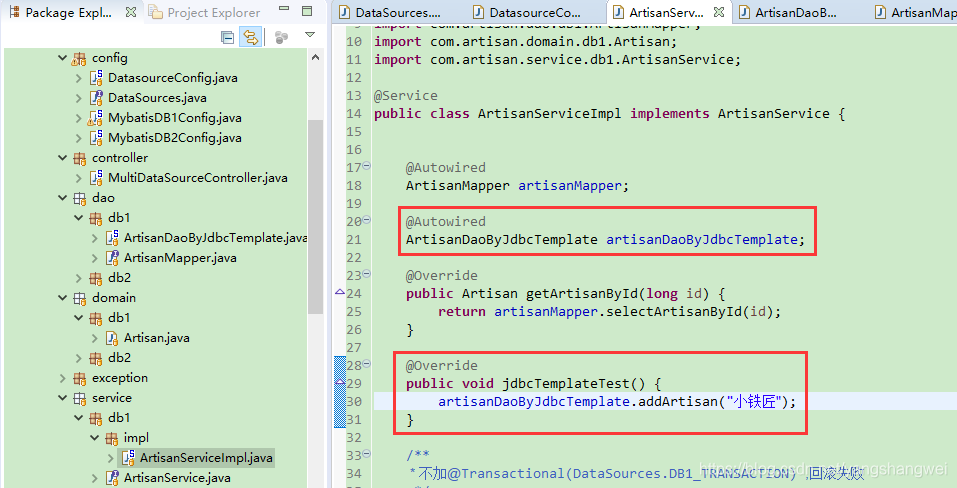Screen dimensions: 957x488
Task: Click the override marker at line 24
Action: (339, 294)
